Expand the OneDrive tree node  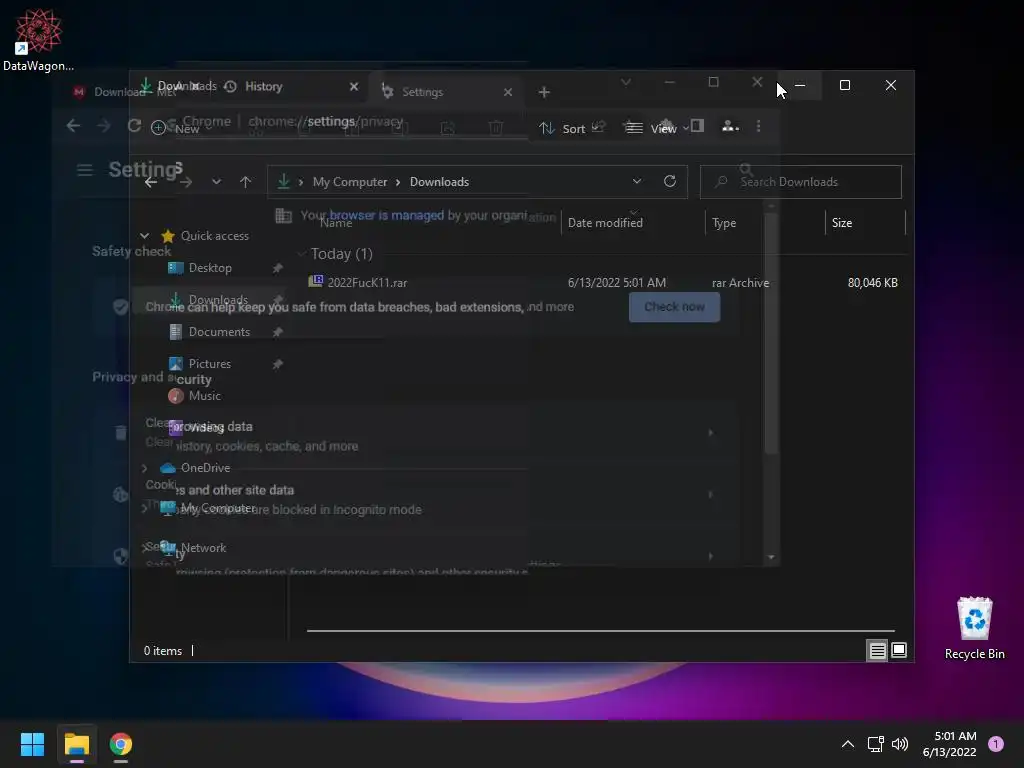click(x=145, y=468)
